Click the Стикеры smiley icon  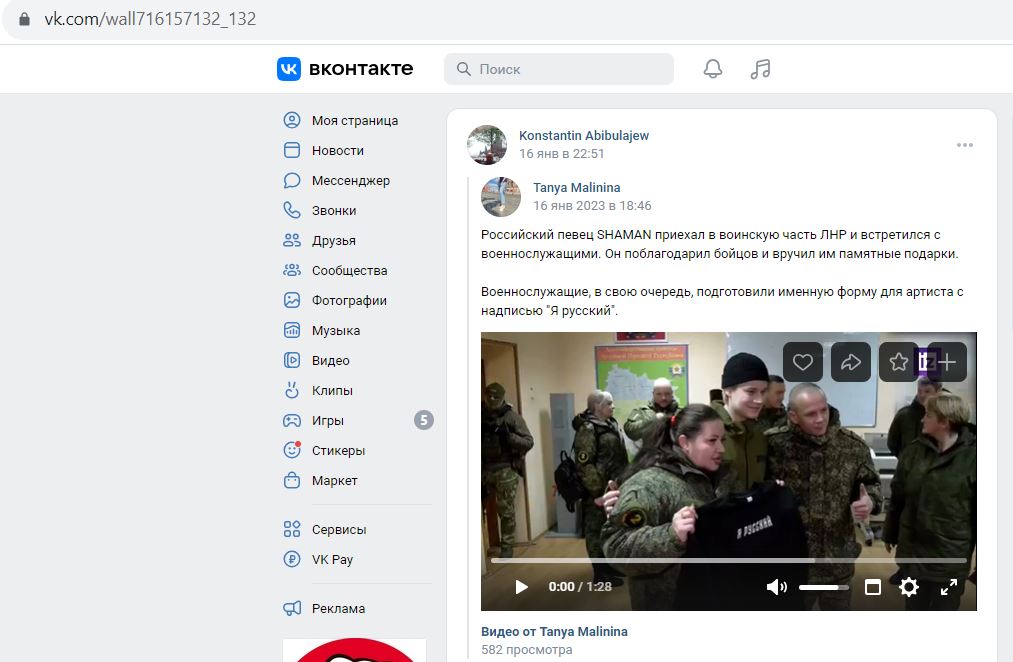click(292, 450)
